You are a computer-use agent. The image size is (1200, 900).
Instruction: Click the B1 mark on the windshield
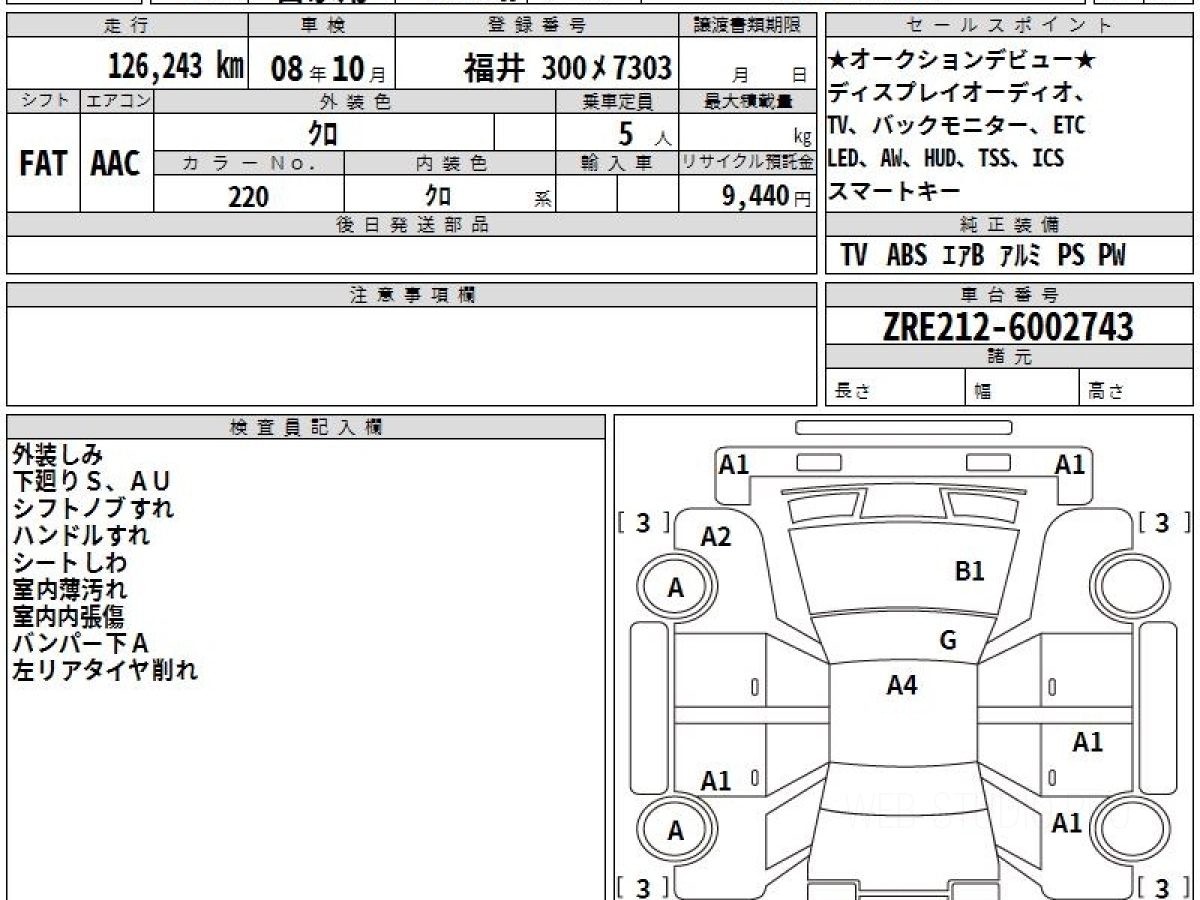tap(970, 571)
